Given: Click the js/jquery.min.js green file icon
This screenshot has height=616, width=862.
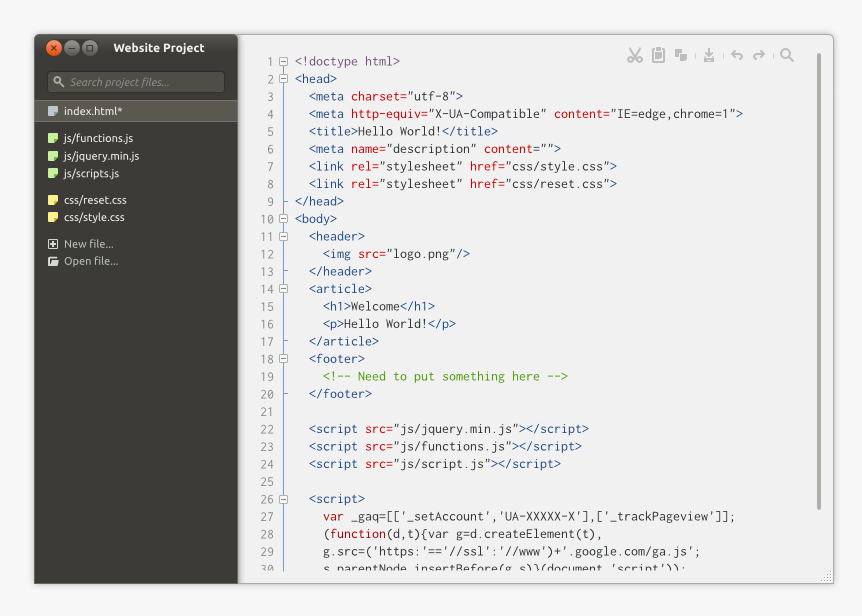Looking at the screenshot, I should coord(53,156).
